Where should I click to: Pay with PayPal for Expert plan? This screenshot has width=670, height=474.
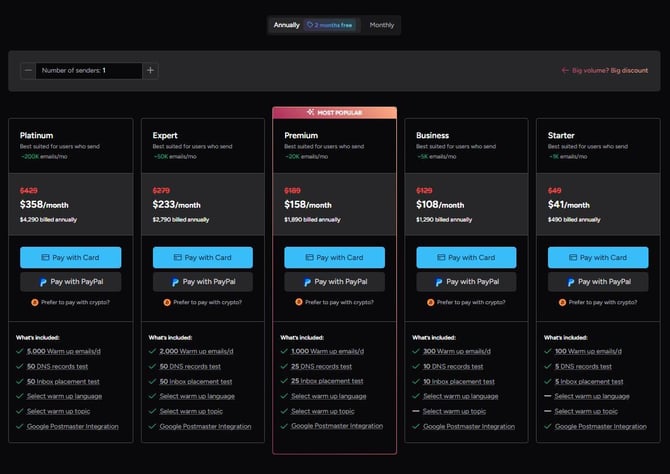point(202,282)
